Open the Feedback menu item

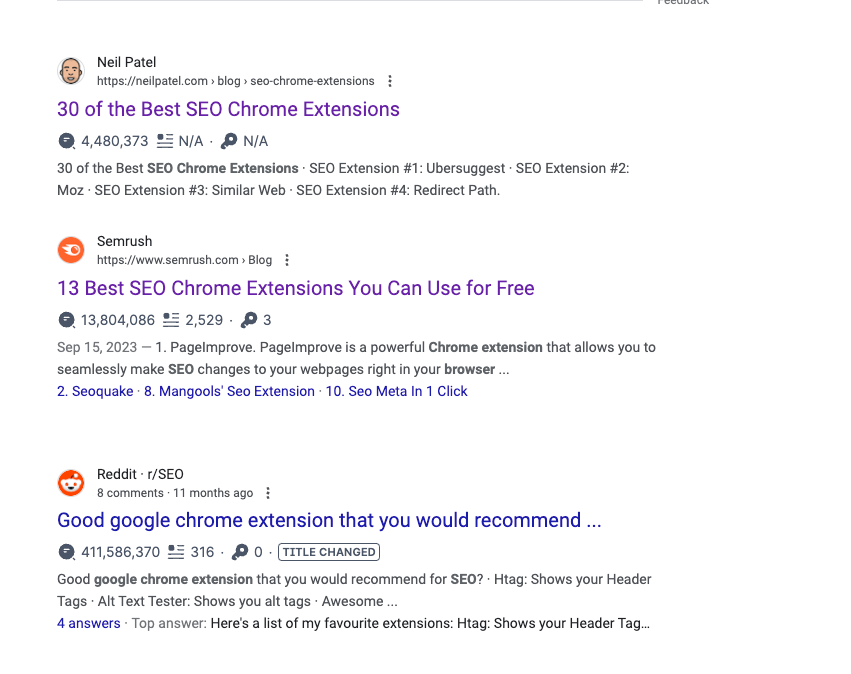[682, 3]
